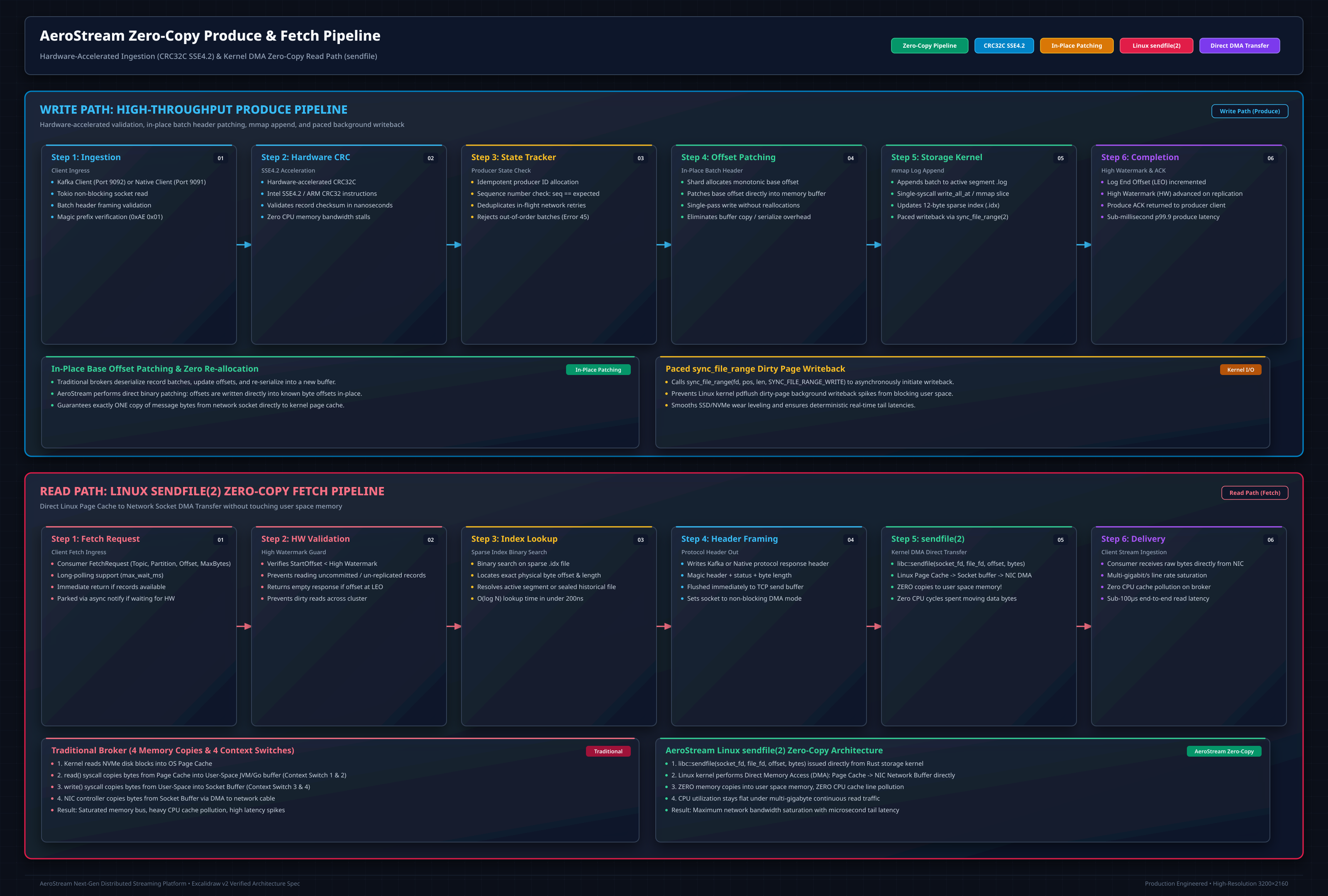The image size is (1328, 896).
Task: Click the green In-Place Patching panel badge
Action: [x=598, y=370]
